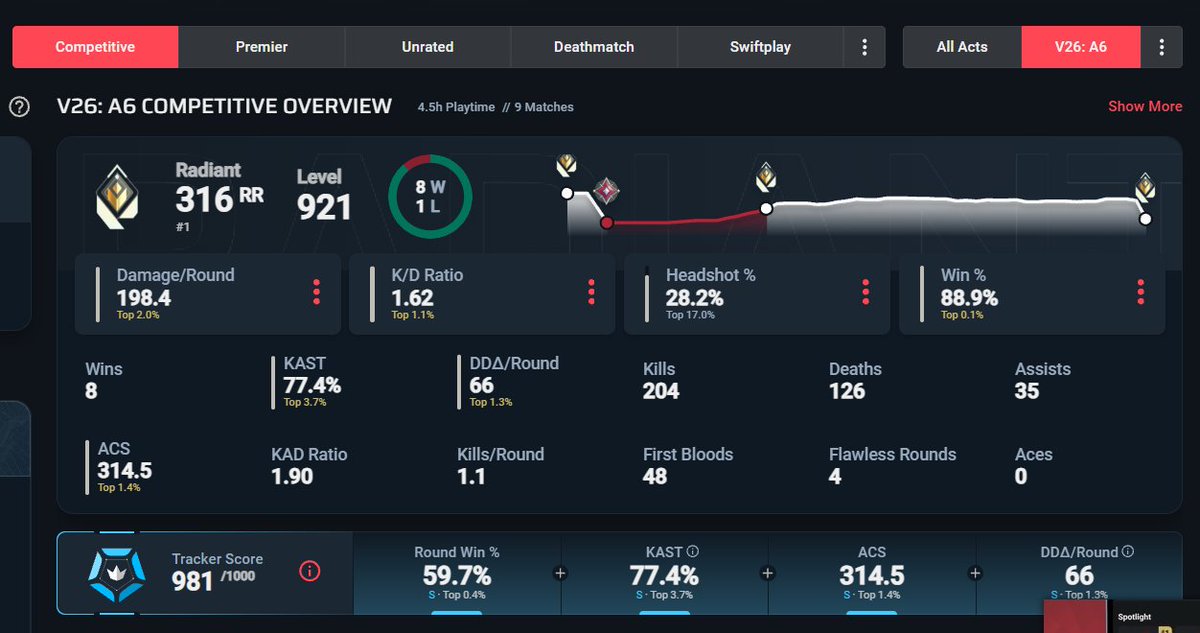Click the Show More link

[x=1145, y=106]
